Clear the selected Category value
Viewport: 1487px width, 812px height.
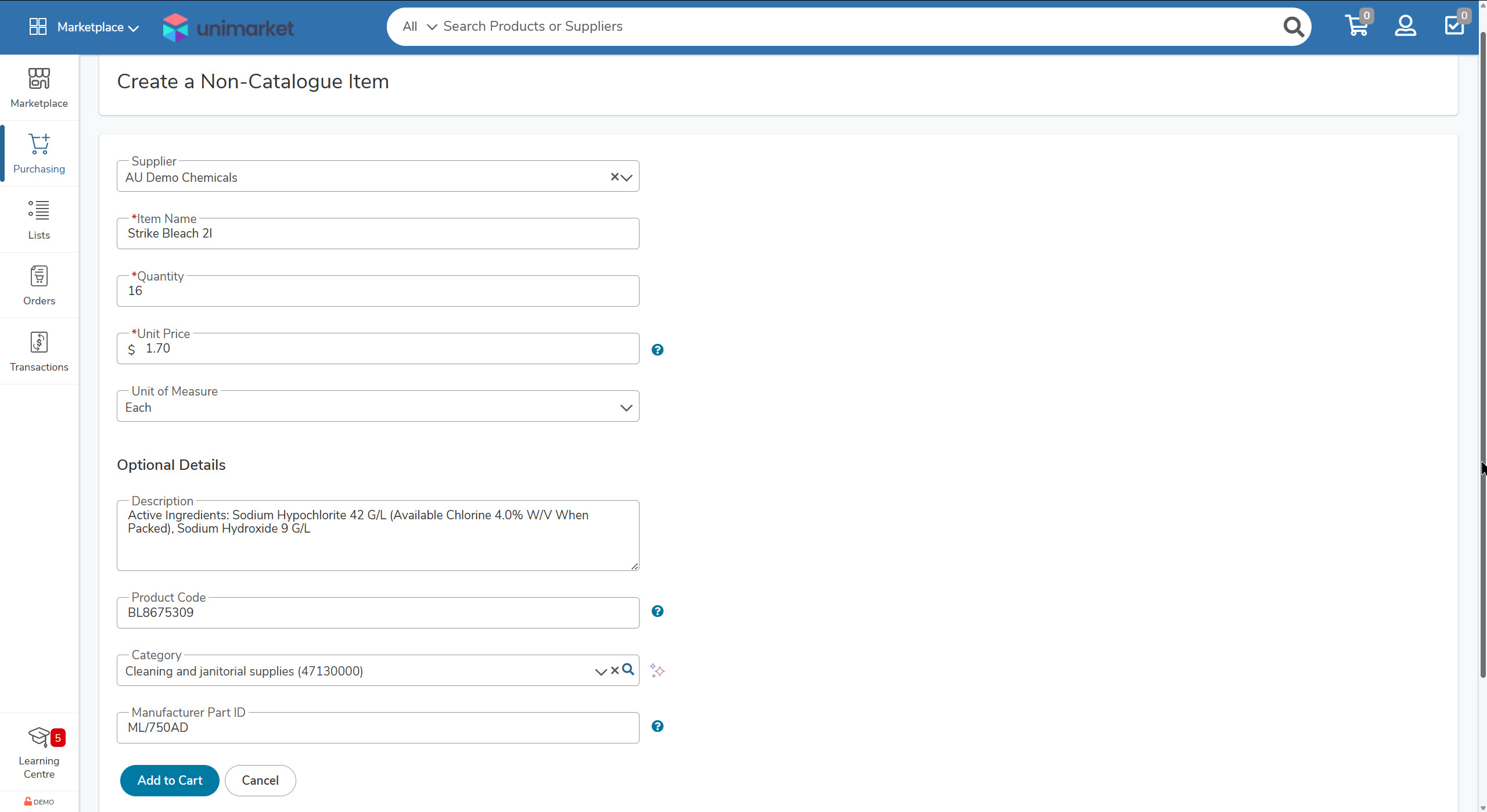point(615,670)
